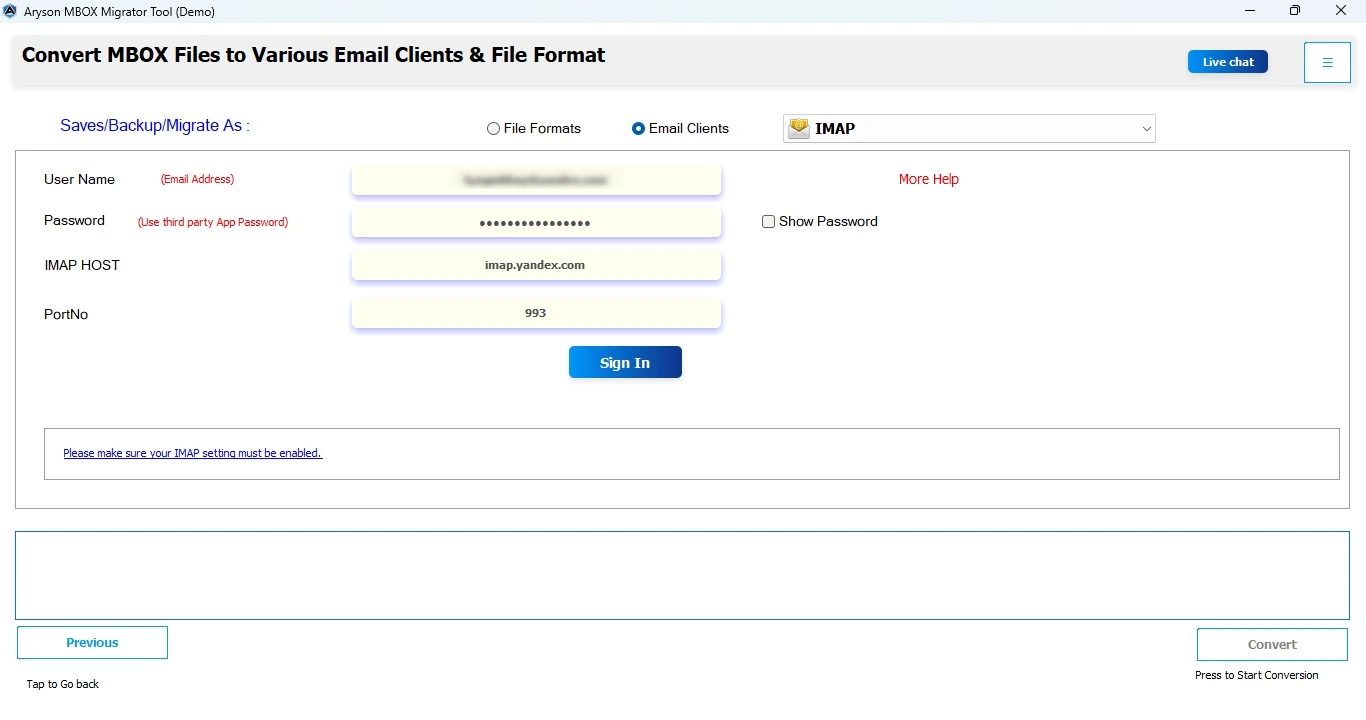Open the More Help link
The width and height of the screenshot is (1366, 720).
coord(928,180)
